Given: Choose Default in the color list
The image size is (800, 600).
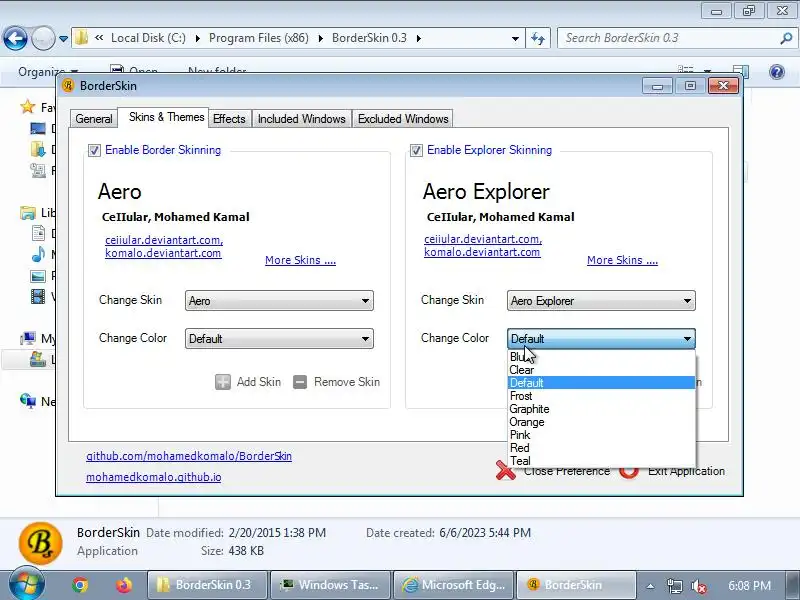Looking at the screenshot, I should pos(602,383).
